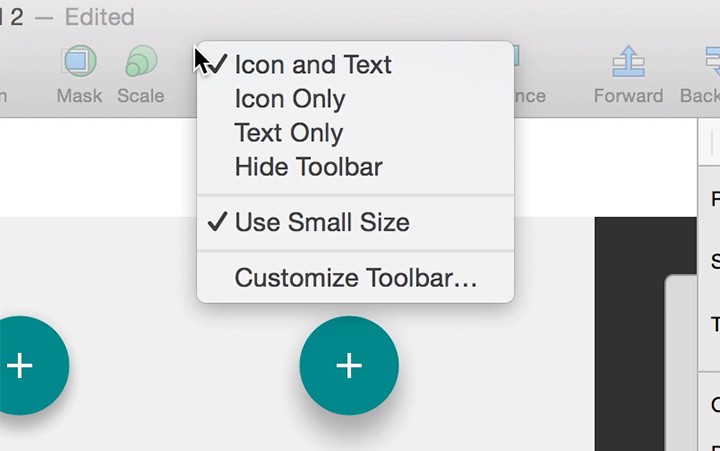
Task: Select the Scale tool icon
Action: [x=141, y=61]
